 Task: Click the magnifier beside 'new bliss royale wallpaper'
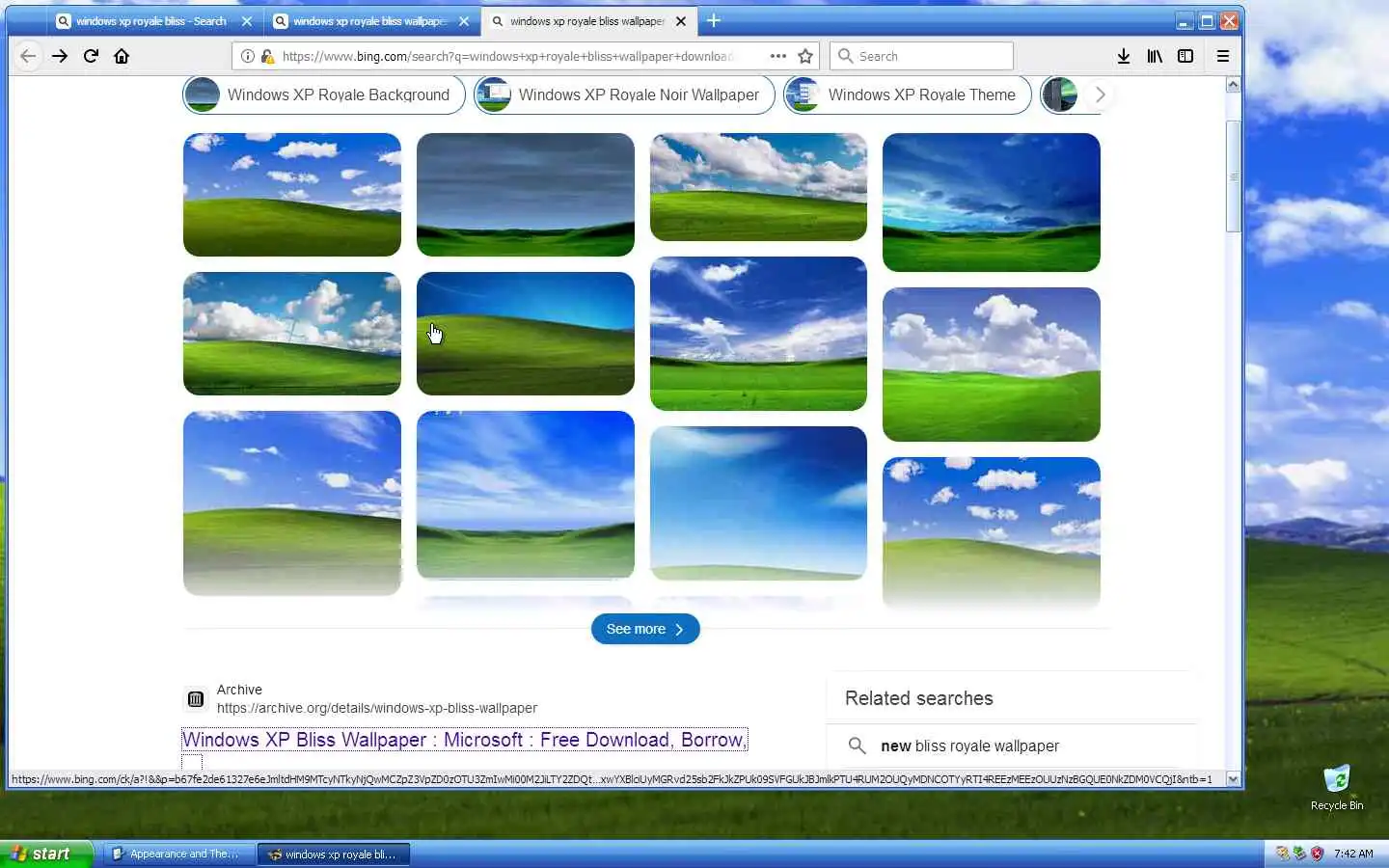coord(857,746)
